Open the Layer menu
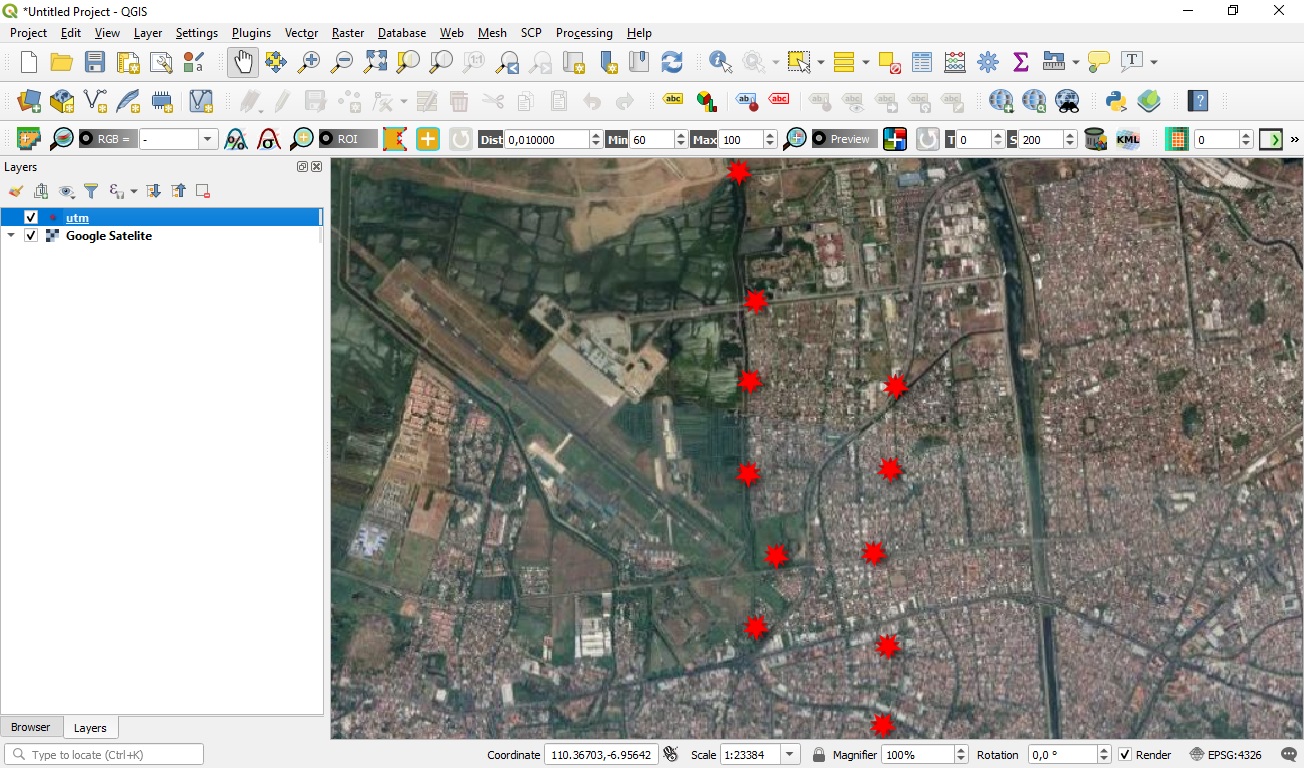This screenshot has height=768, width=1304. pos(148,33)
